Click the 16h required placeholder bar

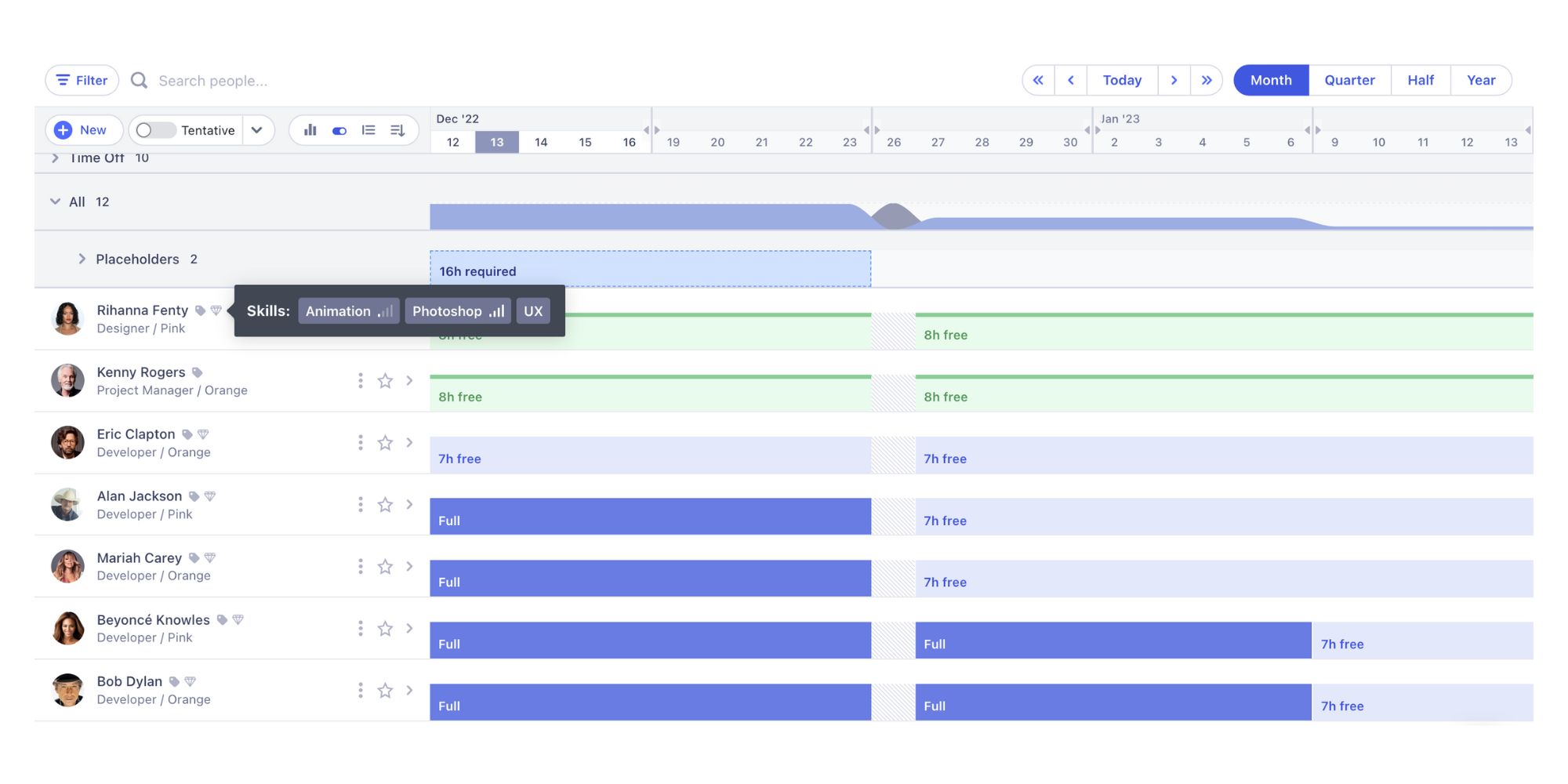coord(649,270)
